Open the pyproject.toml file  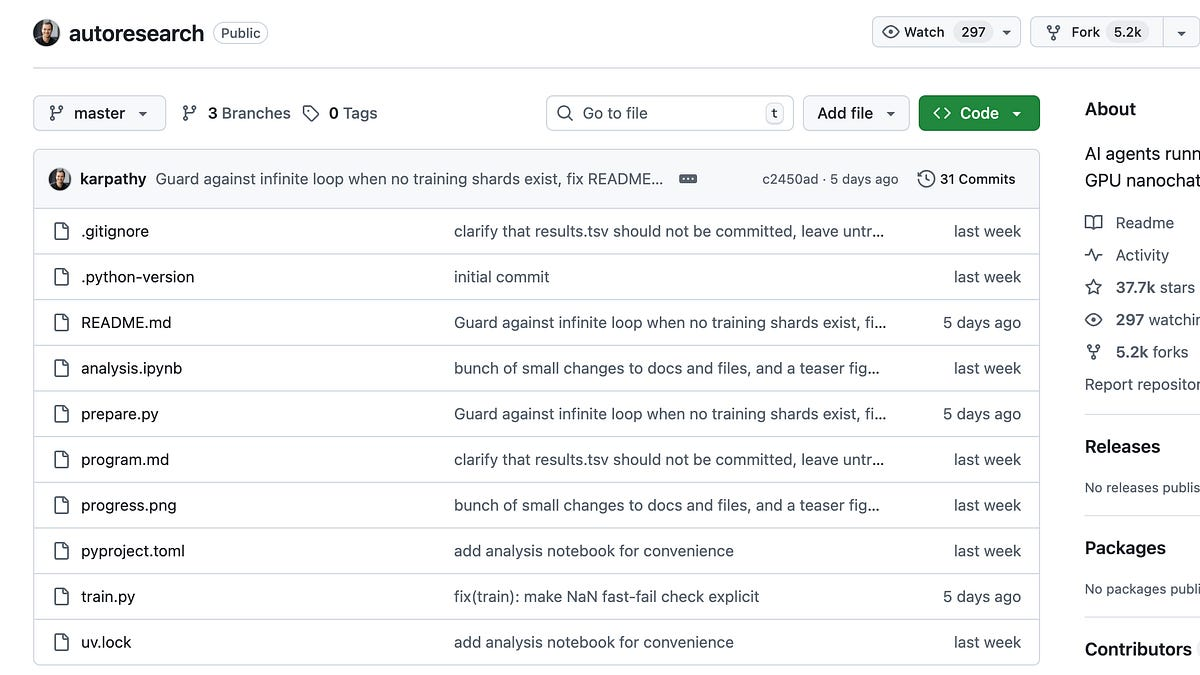pos(133,551)
